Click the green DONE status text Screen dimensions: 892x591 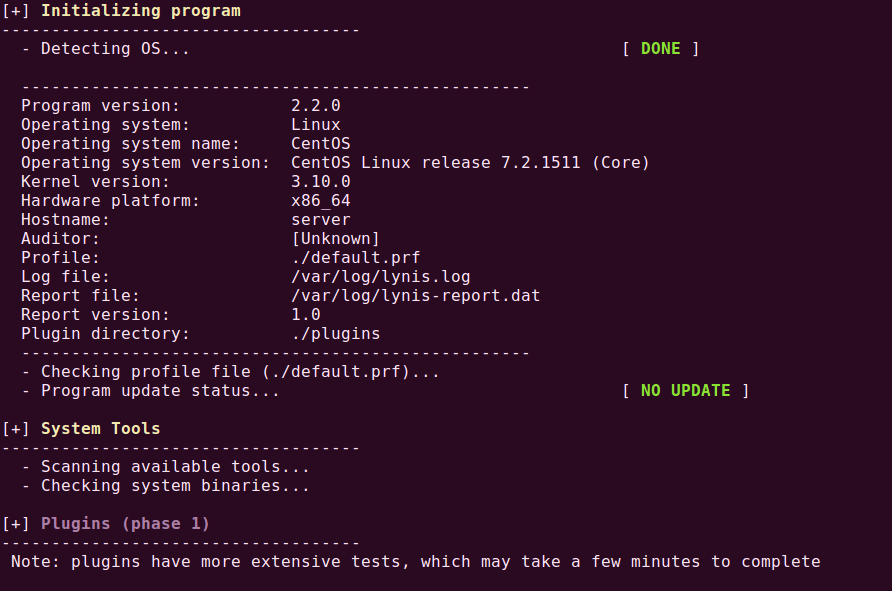coord(660,49)
